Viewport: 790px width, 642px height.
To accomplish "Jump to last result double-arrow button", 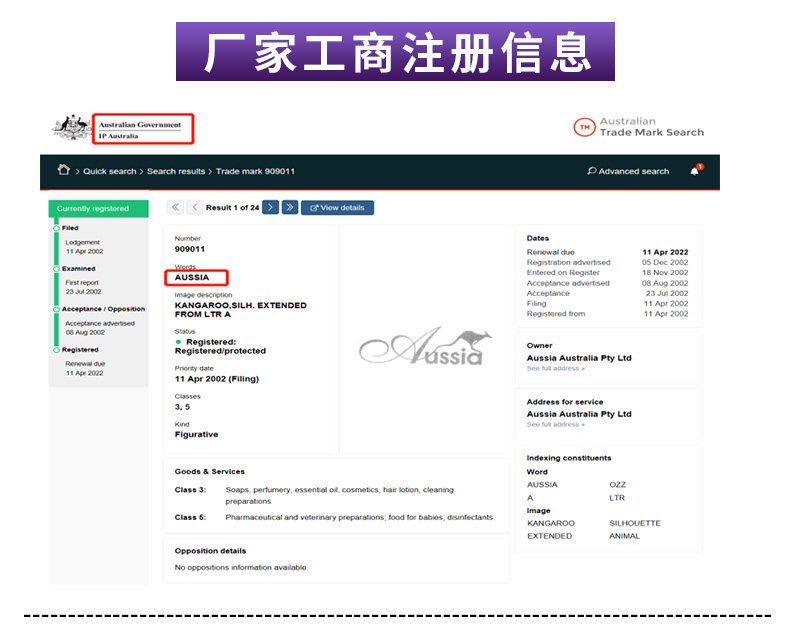I will pos(290,207).
